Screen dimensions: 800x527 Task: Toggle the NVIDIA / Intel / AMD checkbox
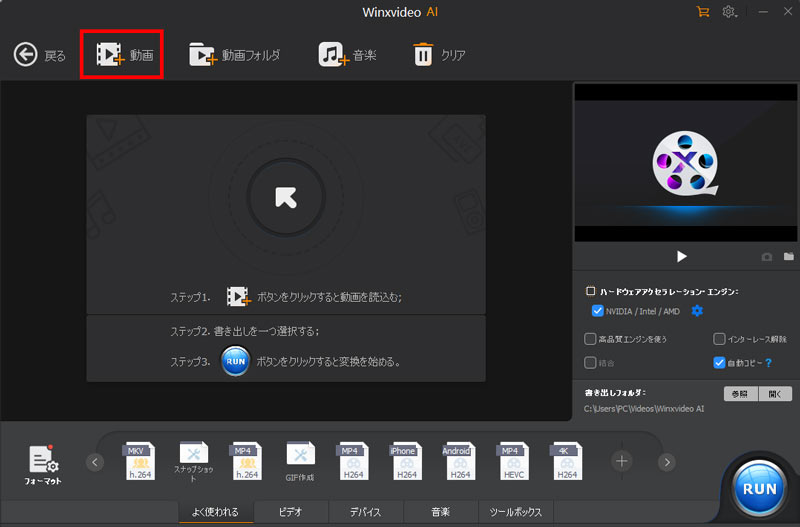597,311
